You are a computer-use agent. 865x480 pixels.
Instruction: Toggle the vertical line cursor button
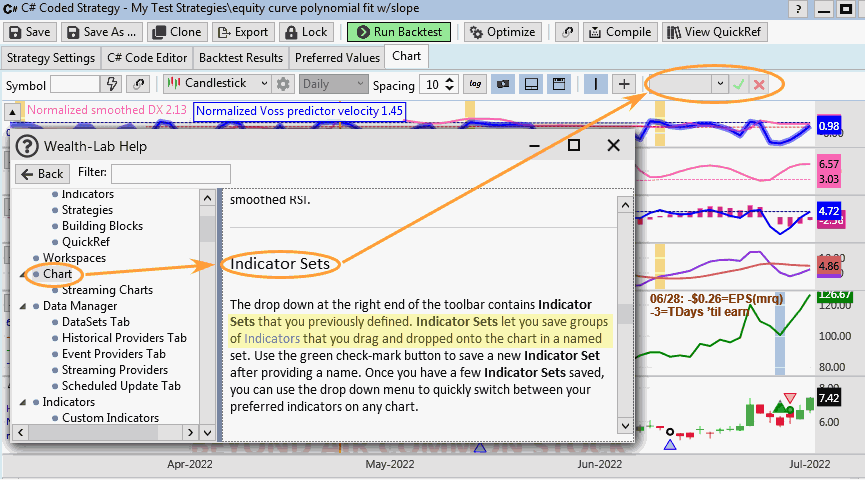(596, 84)
